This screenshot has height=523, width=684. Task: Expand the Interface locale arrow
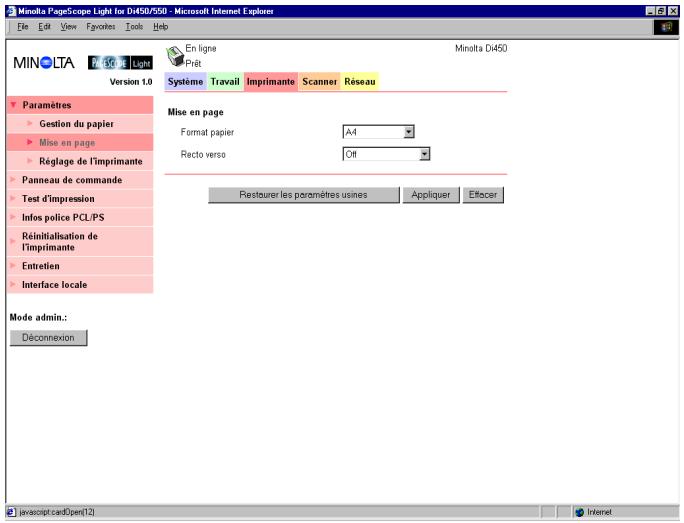pyautogui.click(x=13, y=284)
